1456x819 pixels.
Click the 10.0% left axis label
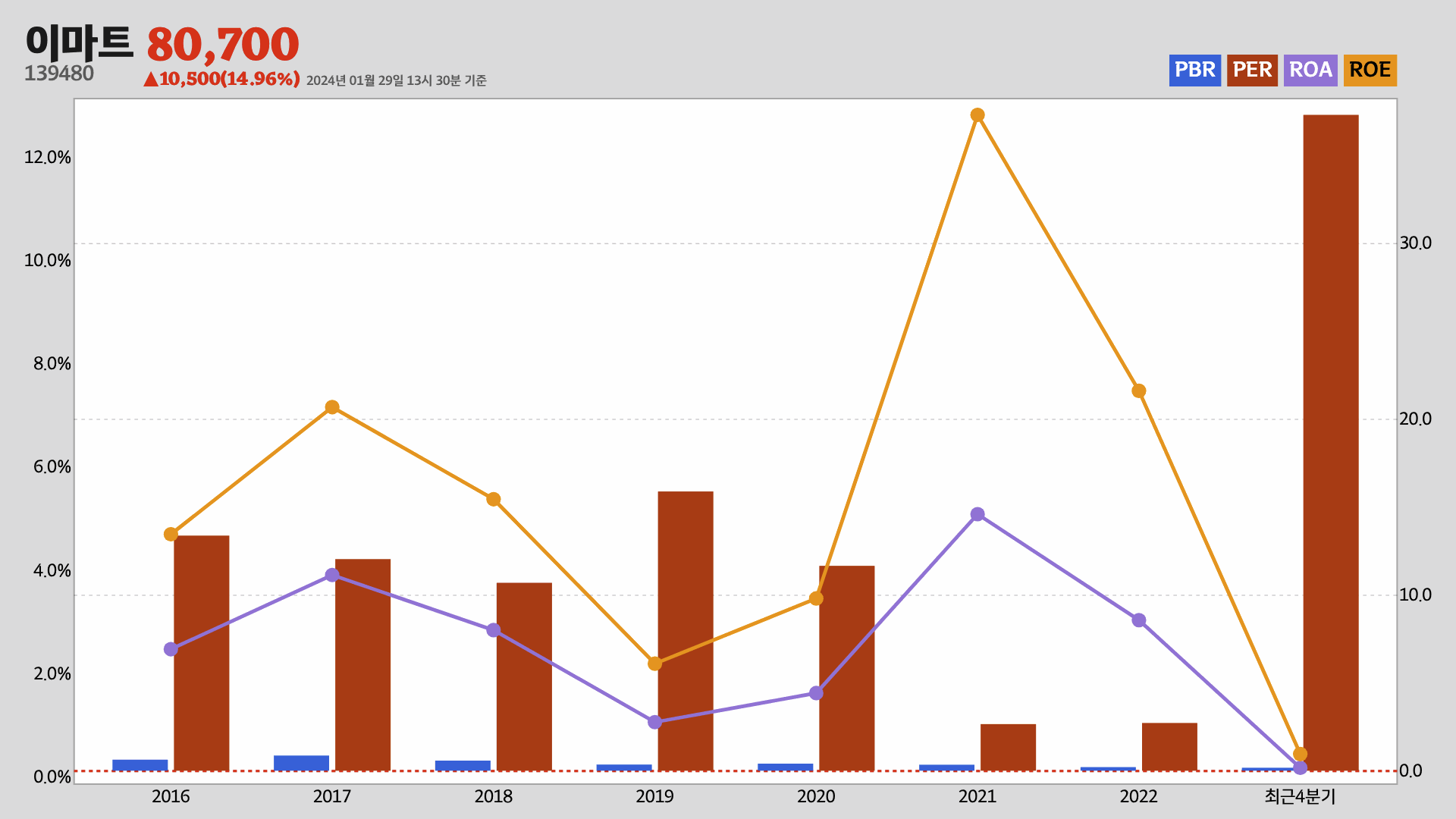[47, 260]
